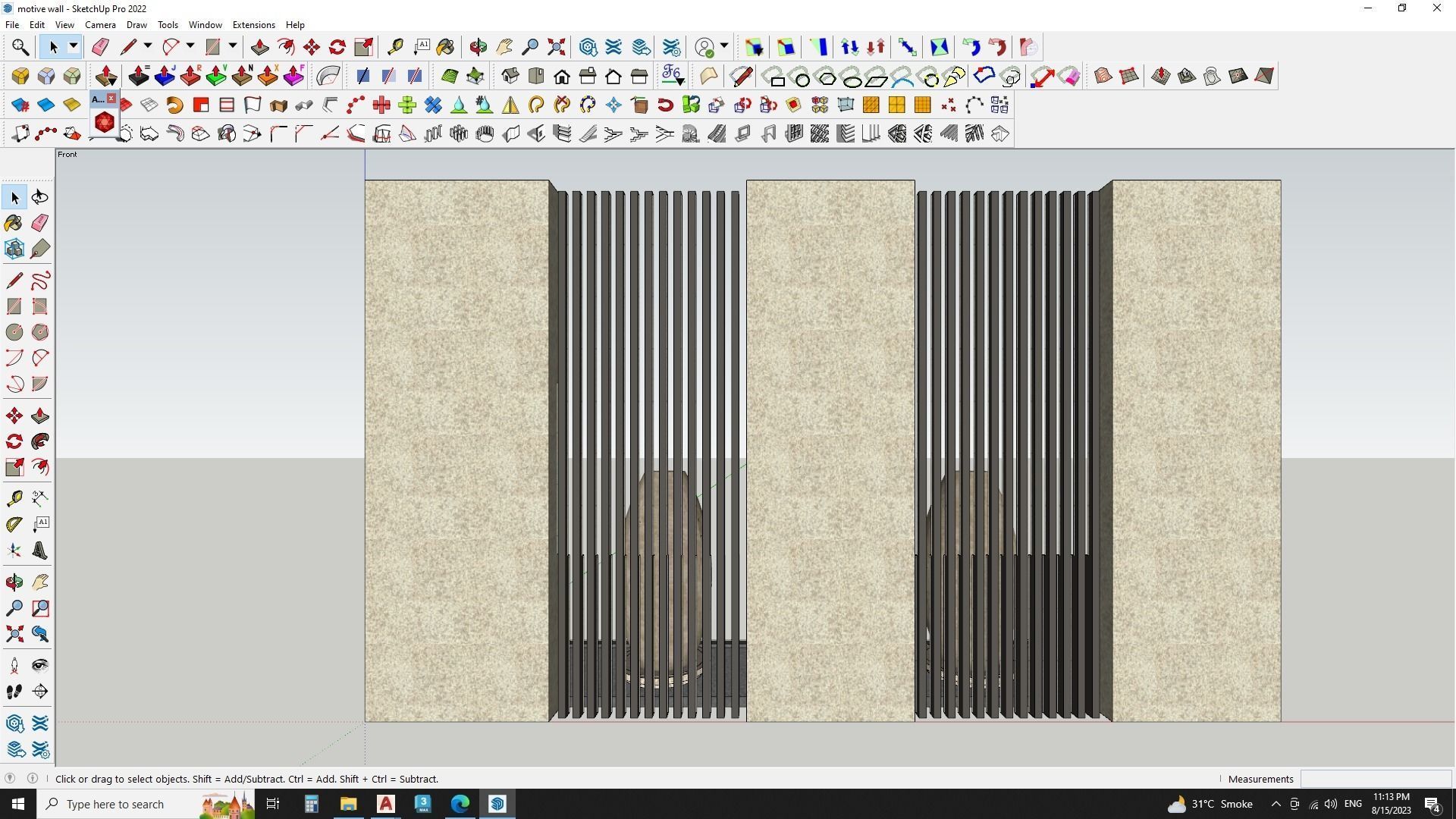Screen dimensions: 1456x819
Task: Click the 3D Text tool icon
Action: point(39,551)
